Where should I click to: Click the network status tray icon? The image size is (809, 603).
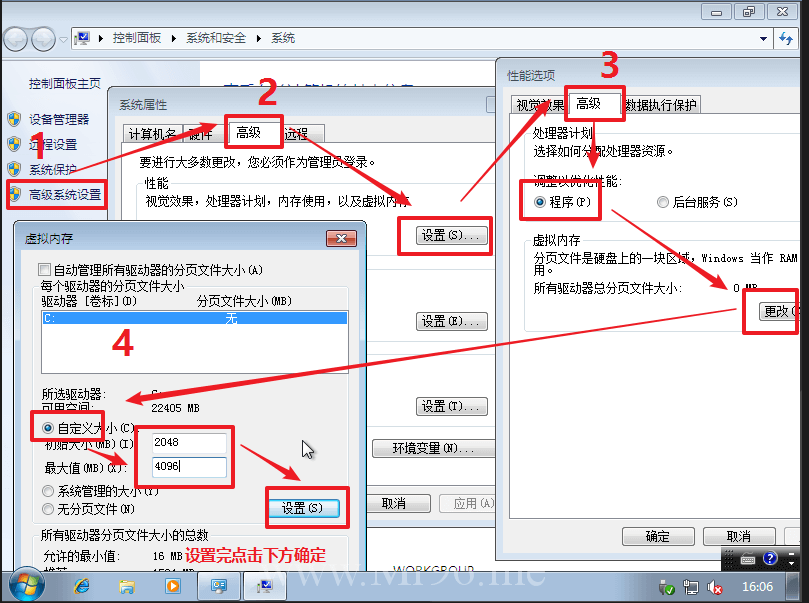tap(690, 587)
